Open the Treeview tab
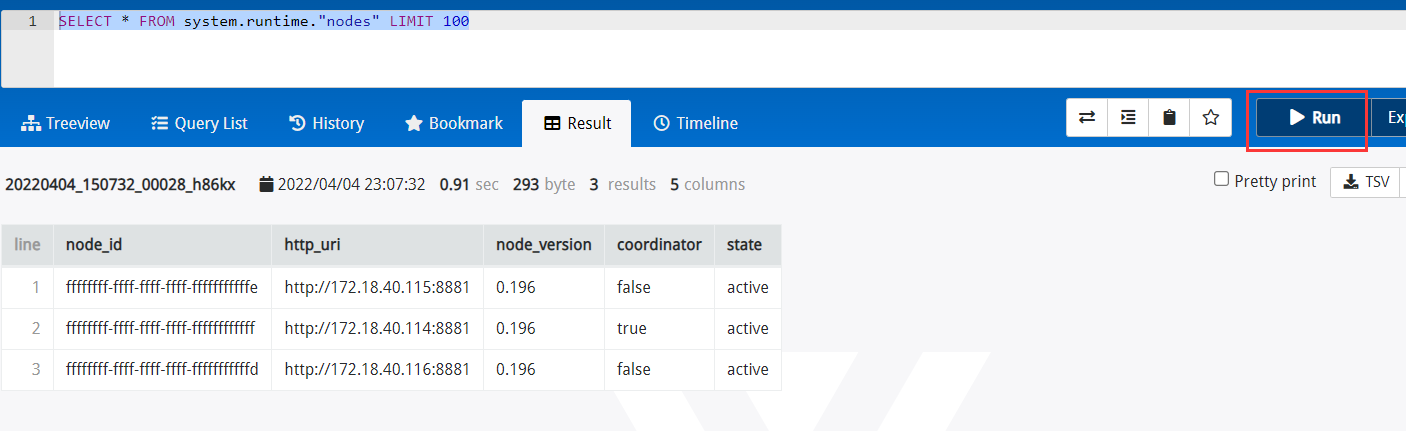1406x431 pixels. (x=66, y=124)
